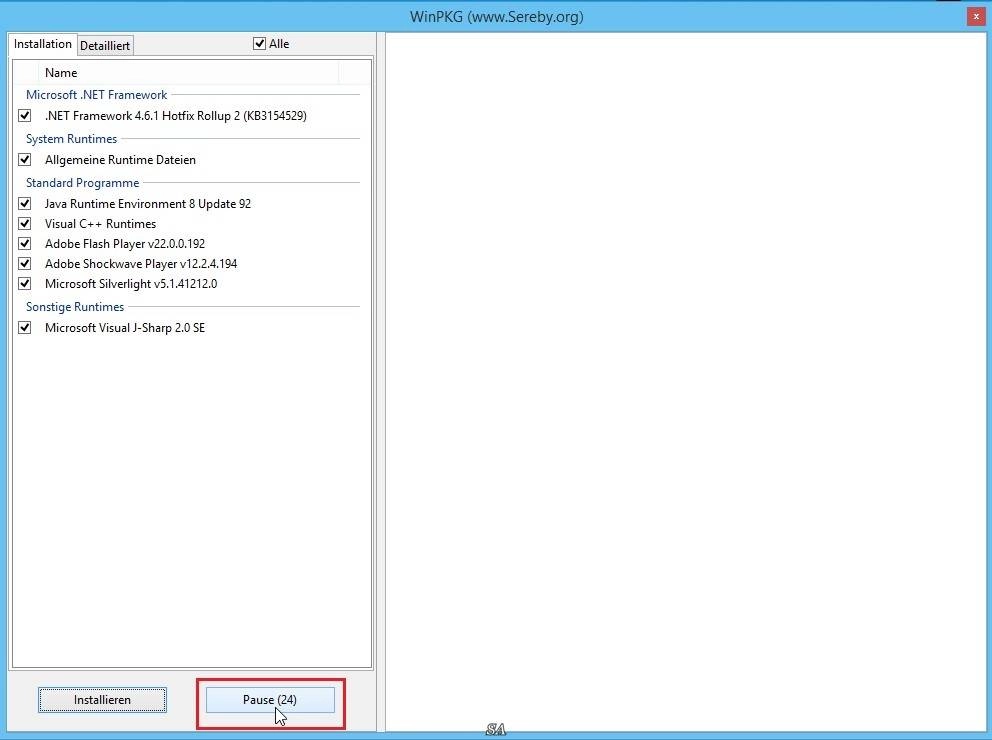The height and width of the screenshot is (740, 992).
Task: Click the WinPKG (www.Sereby.org) title bar
Action: click(x=496, y=16)
